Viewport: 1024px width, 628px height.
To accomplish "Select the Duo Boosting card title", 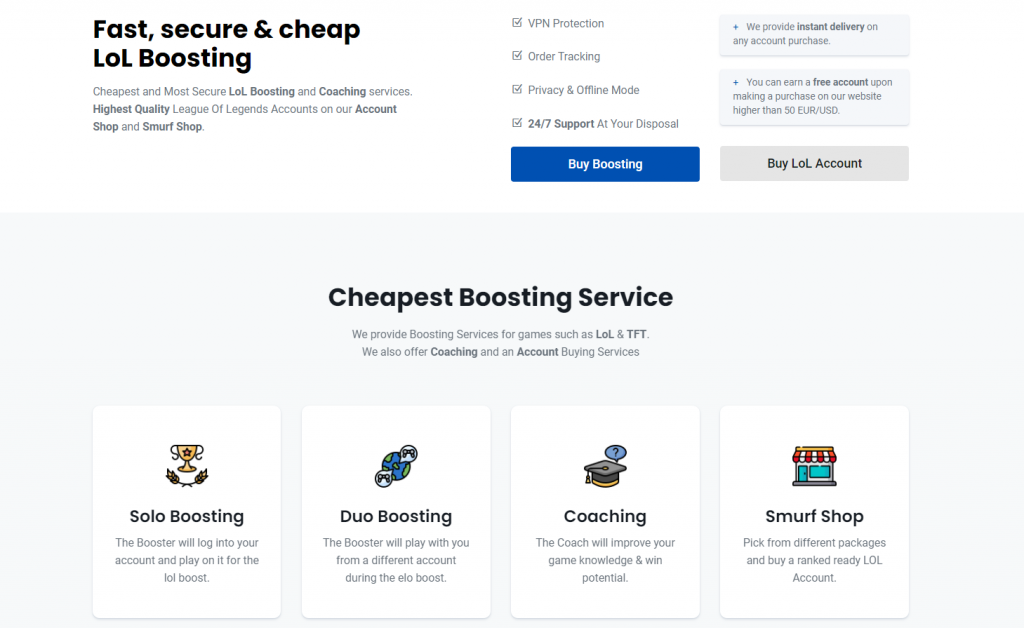I will (x=396, y=517).
